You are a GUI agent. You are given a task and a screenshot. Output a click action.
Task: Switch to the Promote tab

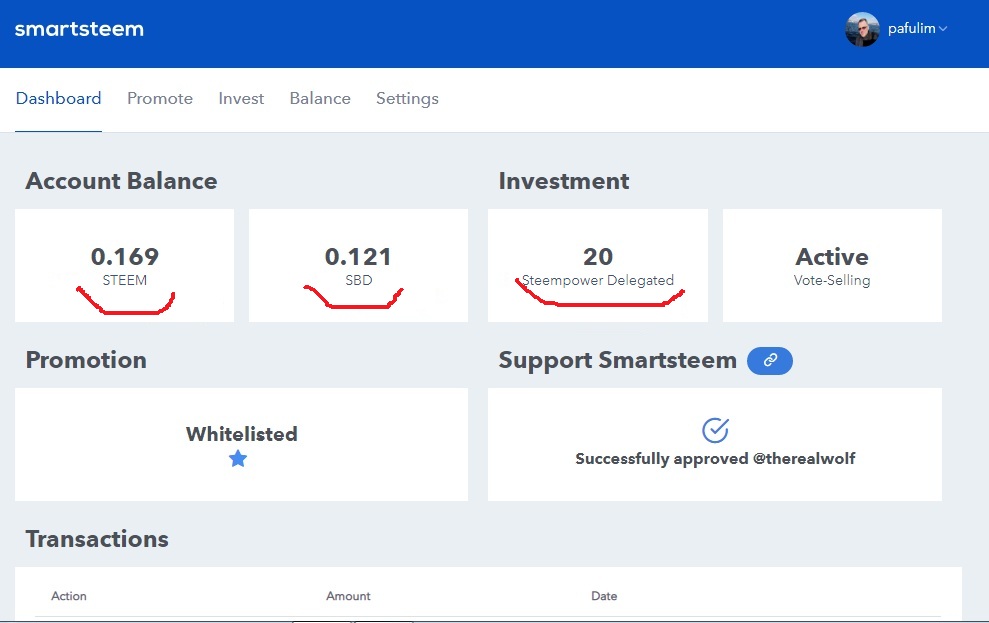(160, 98)
